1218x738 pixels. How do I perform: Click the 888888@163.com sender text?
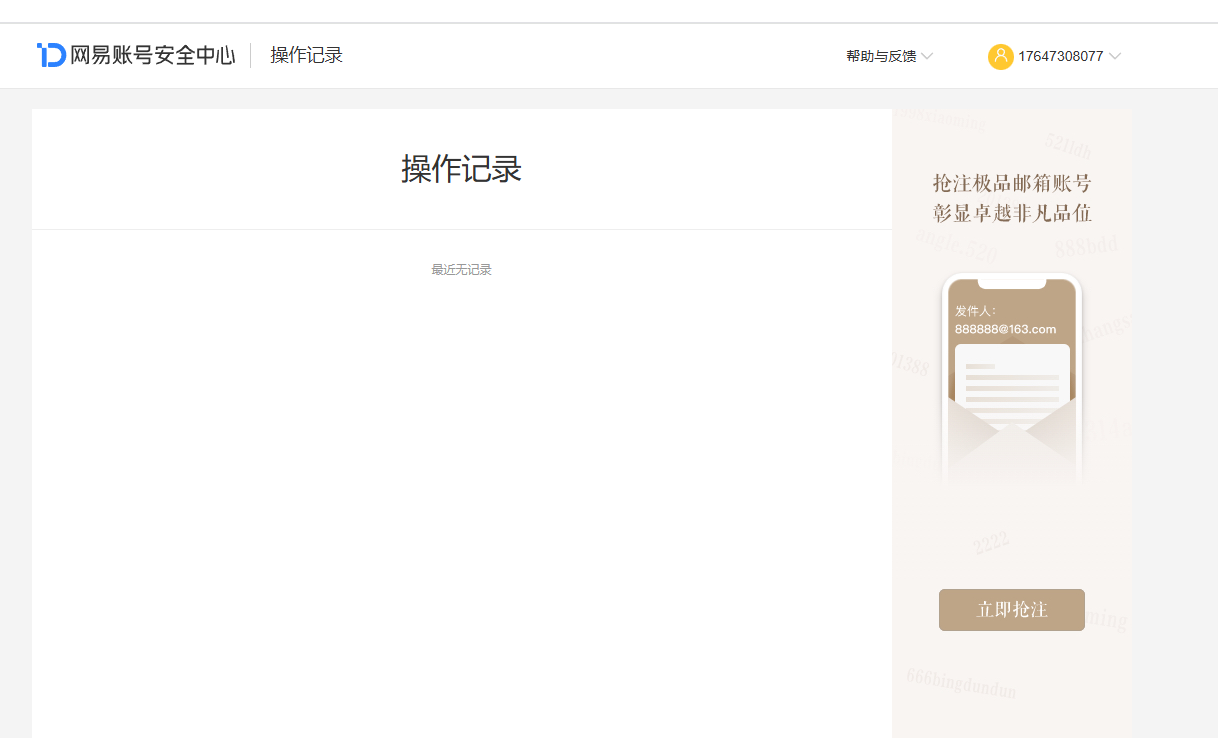click(1005, 330)
